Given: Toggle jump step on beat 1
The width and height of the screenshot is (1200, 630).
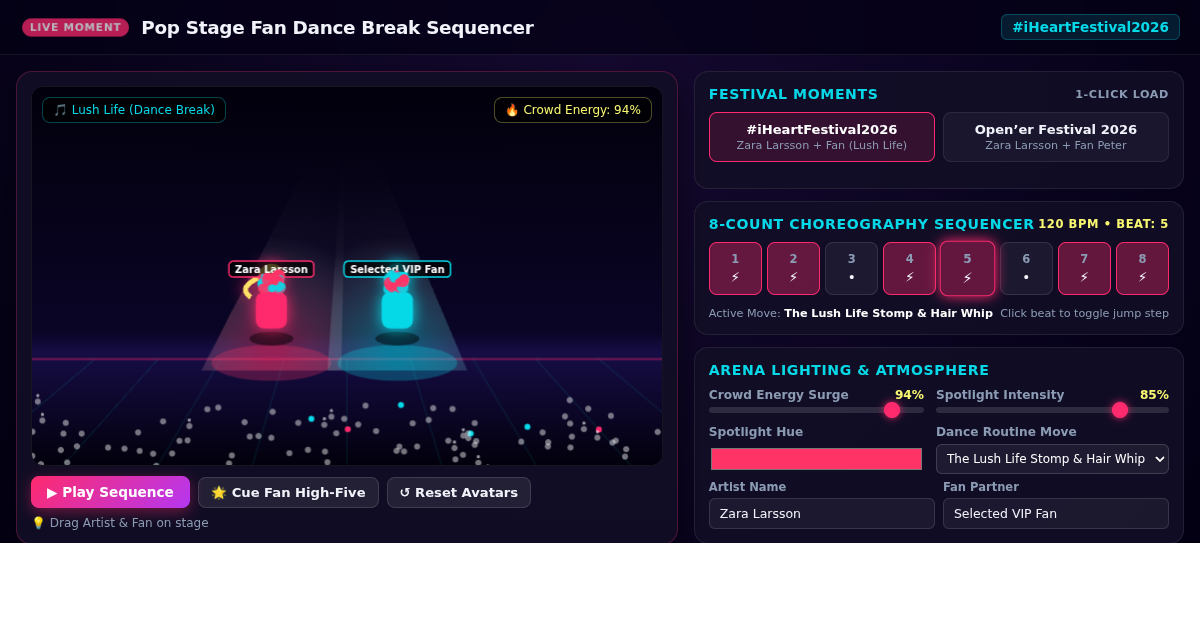Looking at the screenshot, I should 735,268.
